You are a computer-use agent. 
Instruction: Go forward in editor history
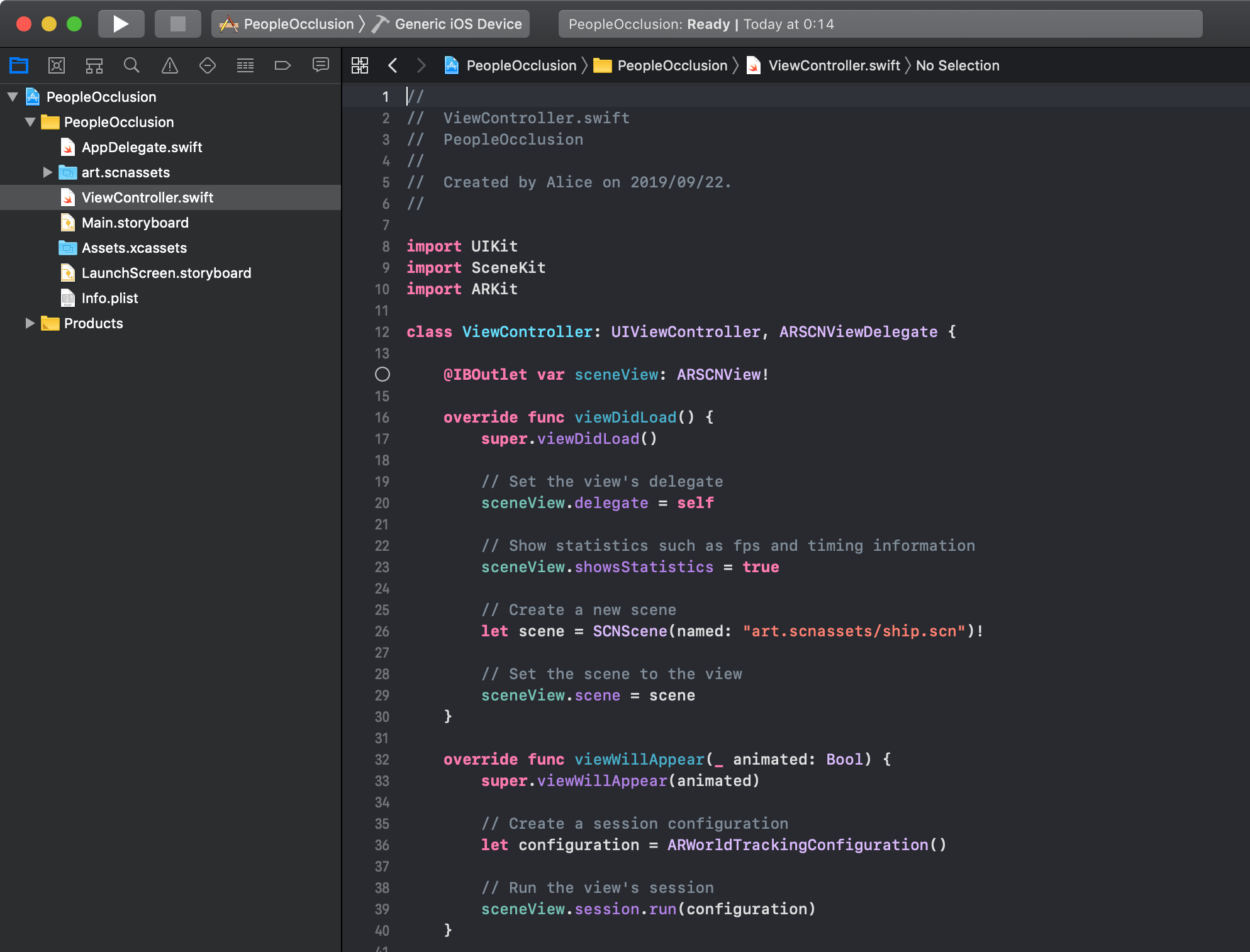click(x=421, y=65)
